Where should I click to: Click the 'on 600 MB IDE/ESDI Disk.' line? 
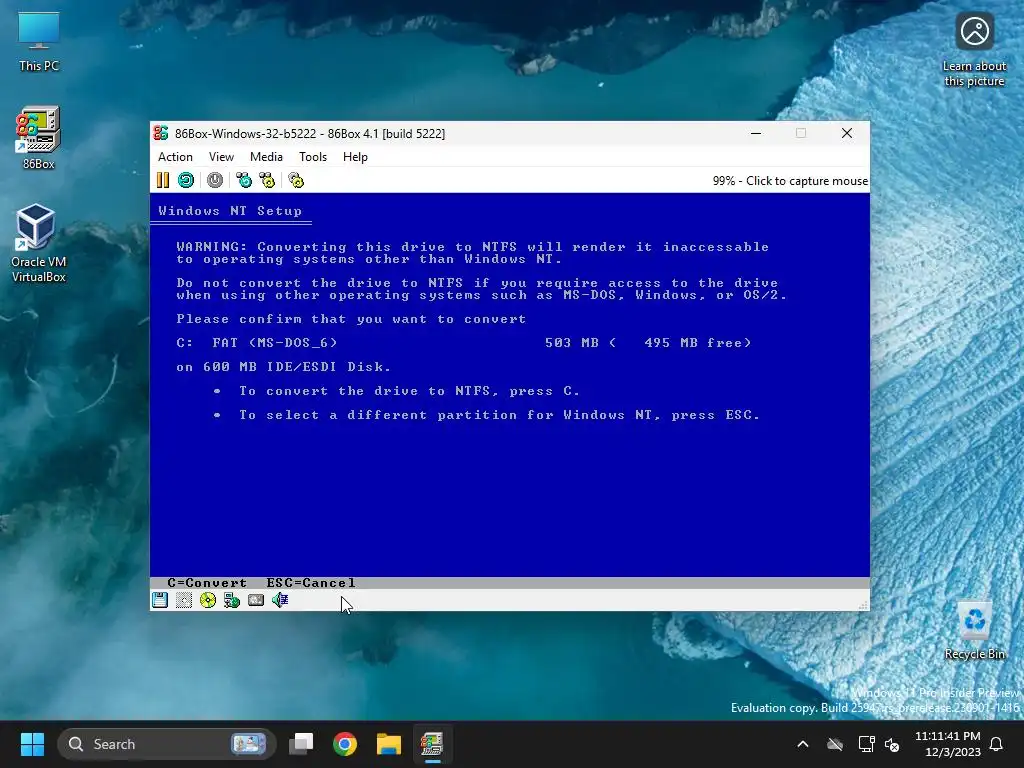(283, 367)
